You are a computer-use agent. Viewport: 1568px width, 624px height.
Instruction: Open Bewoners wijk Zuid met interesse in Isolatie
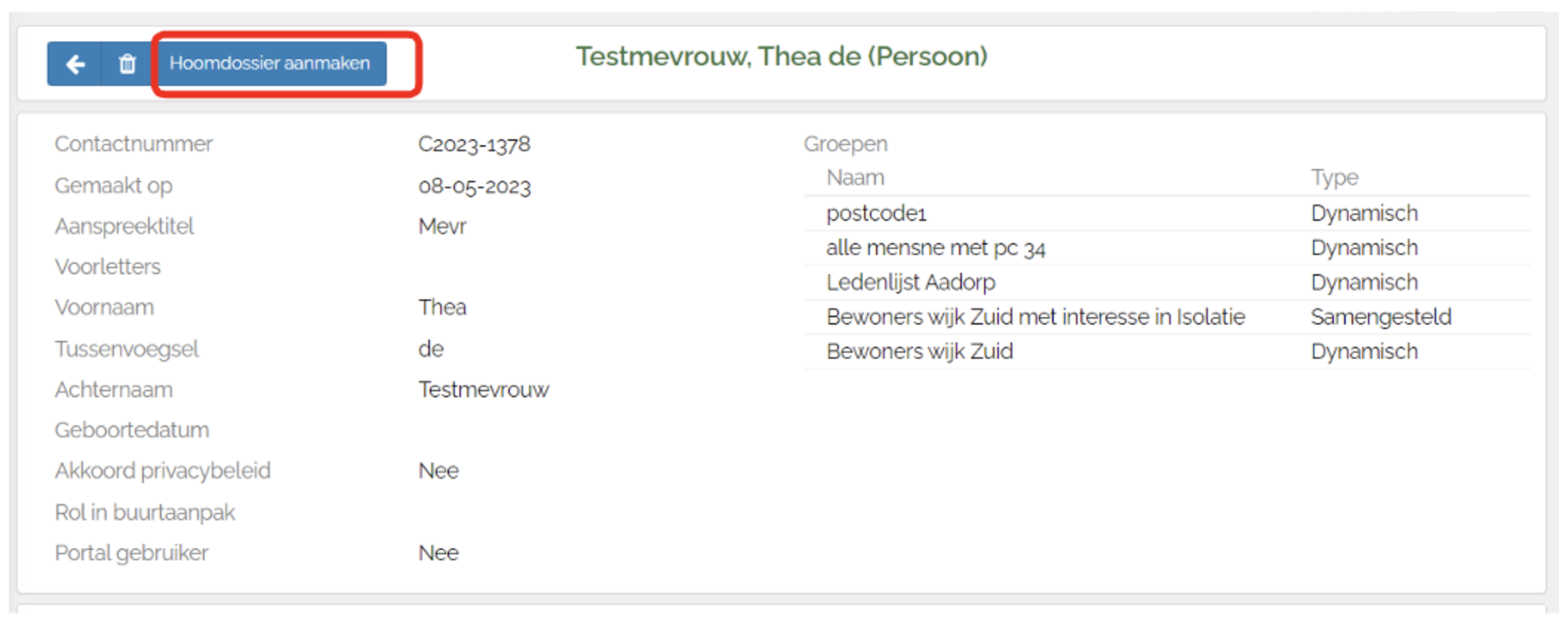[x=1035, y=317]
